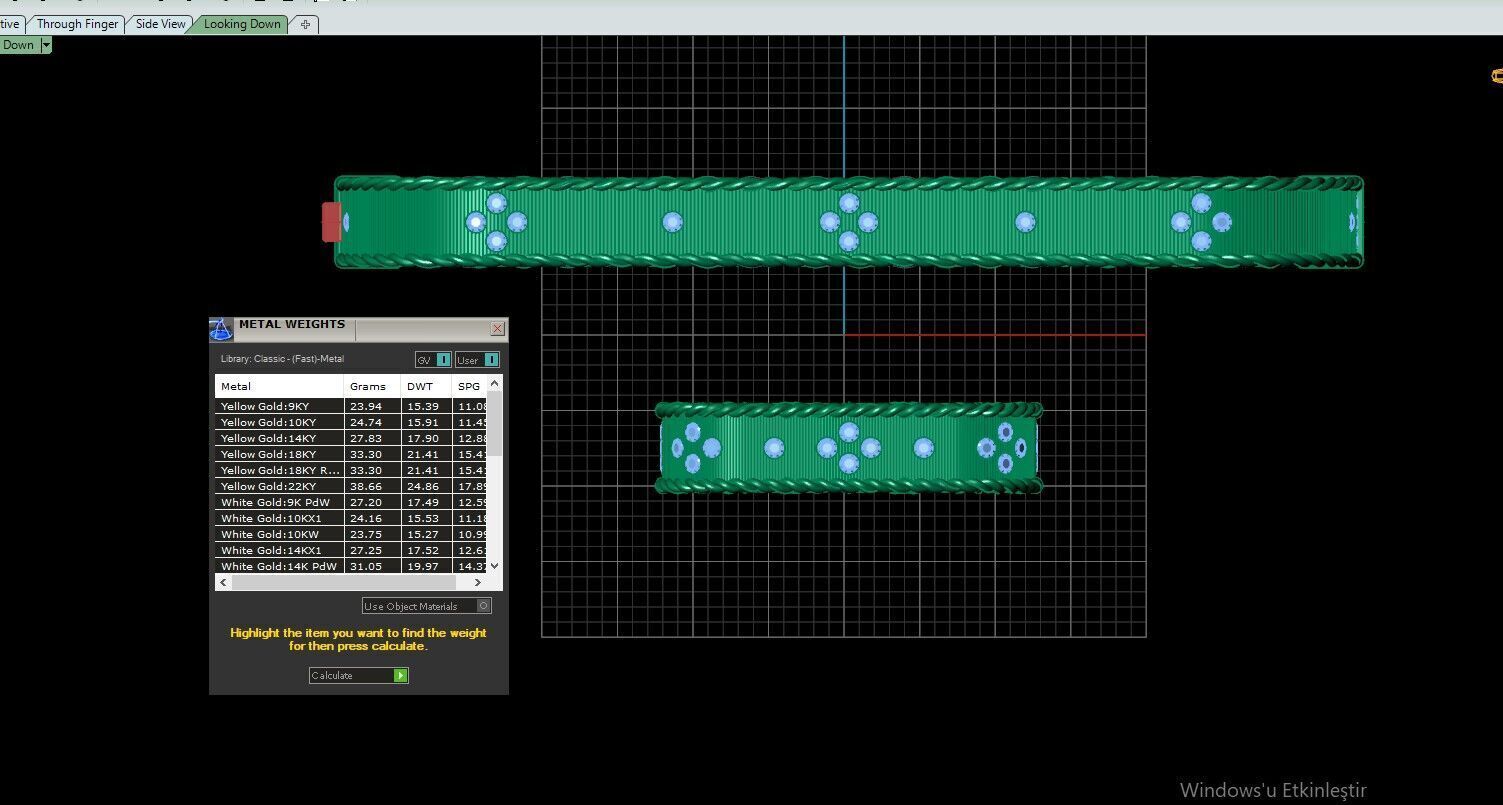1503x805 pixels.
Task: Click the DWT column header
Action: click(426, 386)
